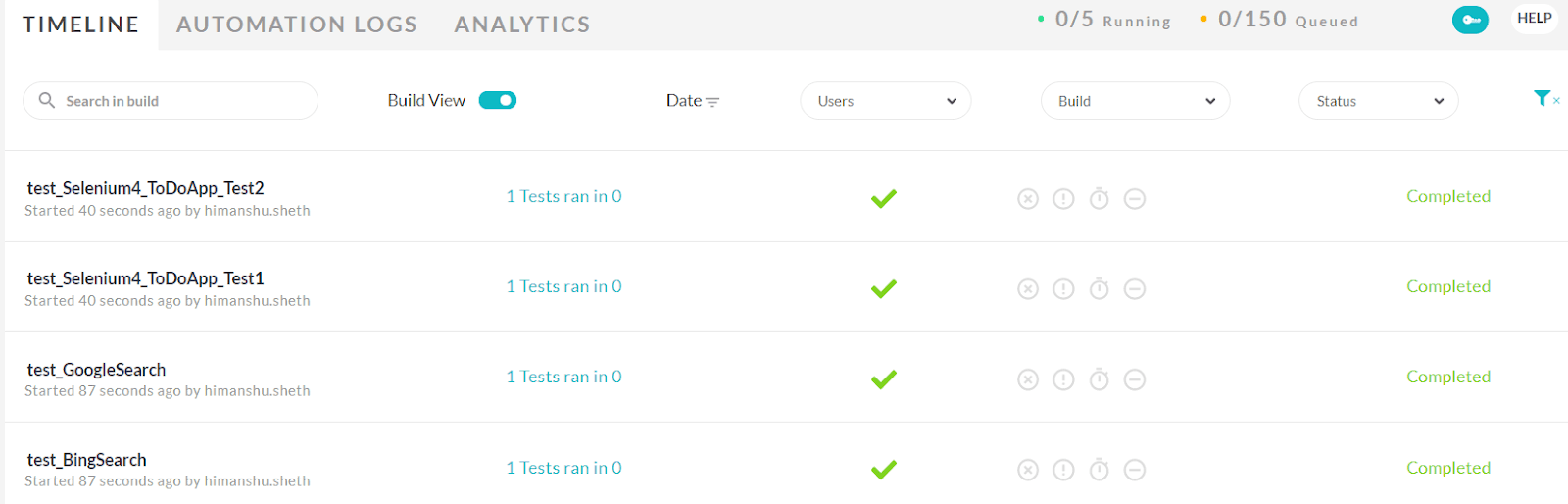
Task: Toggle the Build View switch
Action: click(x=498, y=100)
